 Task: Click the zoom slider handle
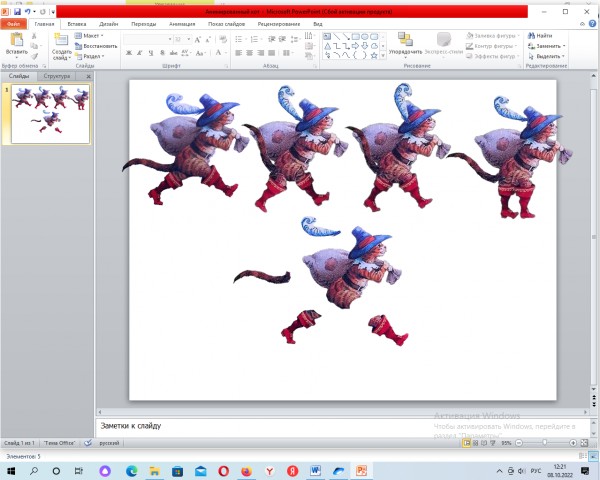[x=545, y=443]
